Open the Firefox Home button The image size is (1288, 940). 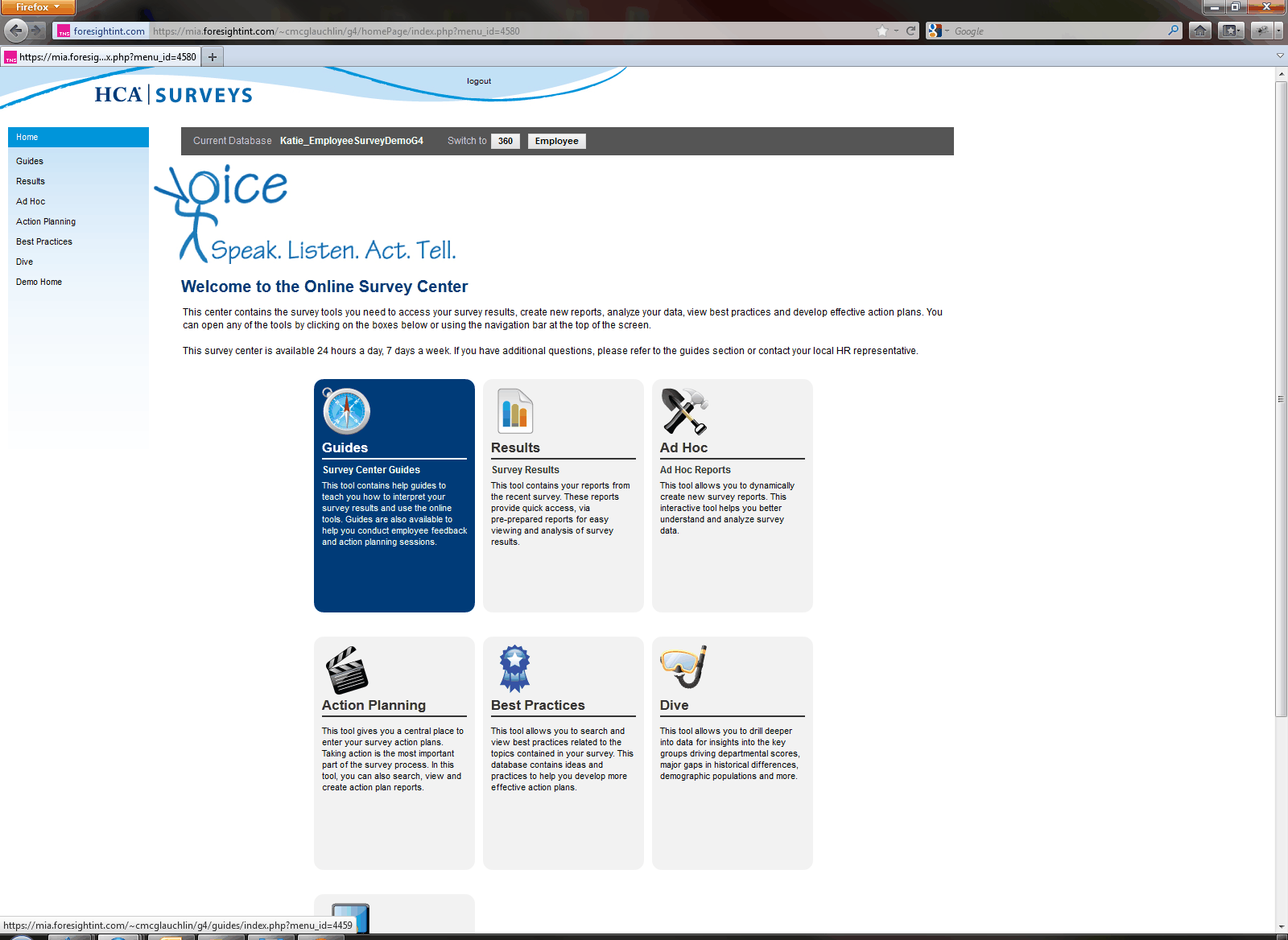[1200, 31]
